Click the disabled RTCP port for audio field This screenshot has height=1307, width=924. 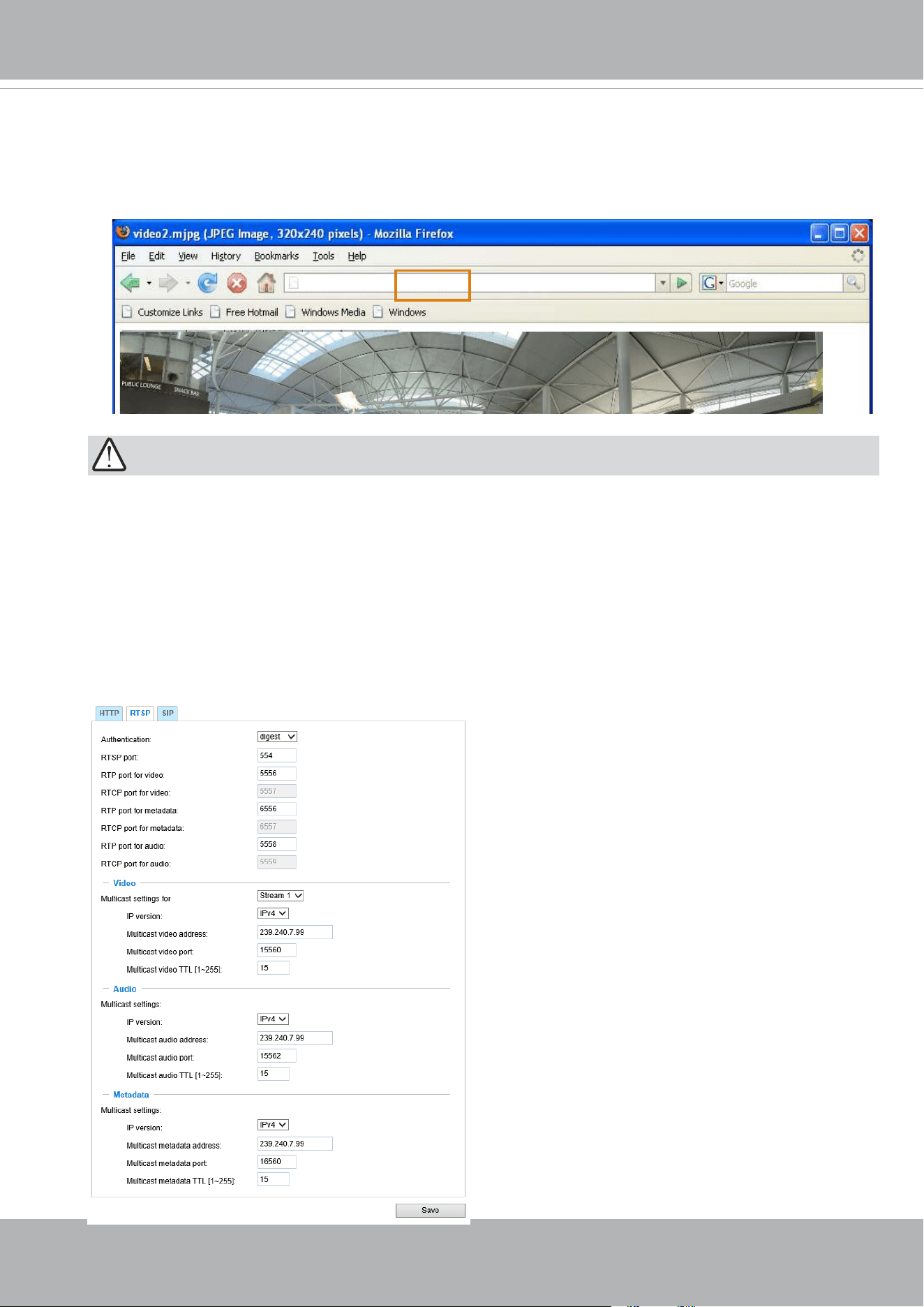(x=277, y=862)
